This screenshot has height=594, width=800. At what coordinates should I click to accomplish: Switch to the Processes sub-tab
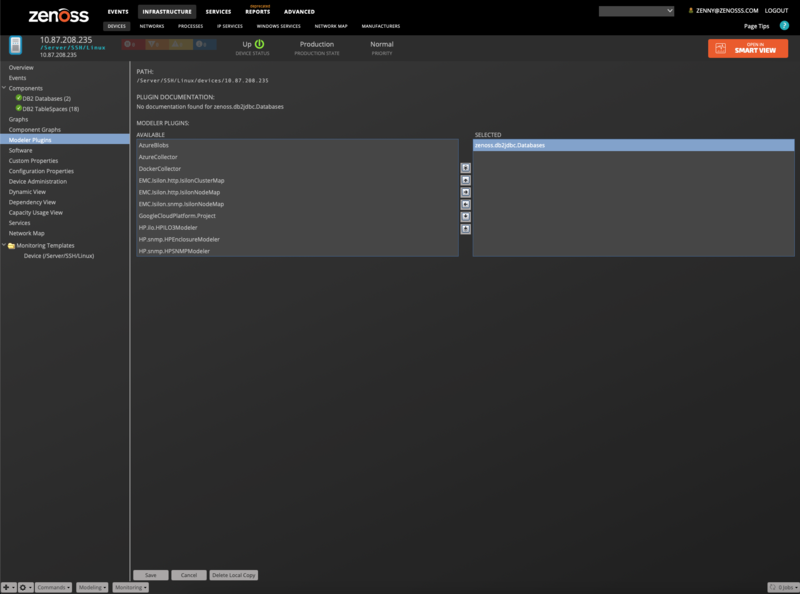pos(190,26)
